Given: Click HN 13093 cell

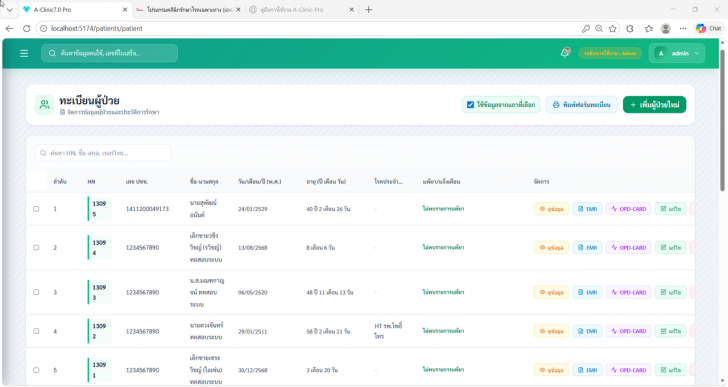Looking at the screenshot, I should click(100, 292).
